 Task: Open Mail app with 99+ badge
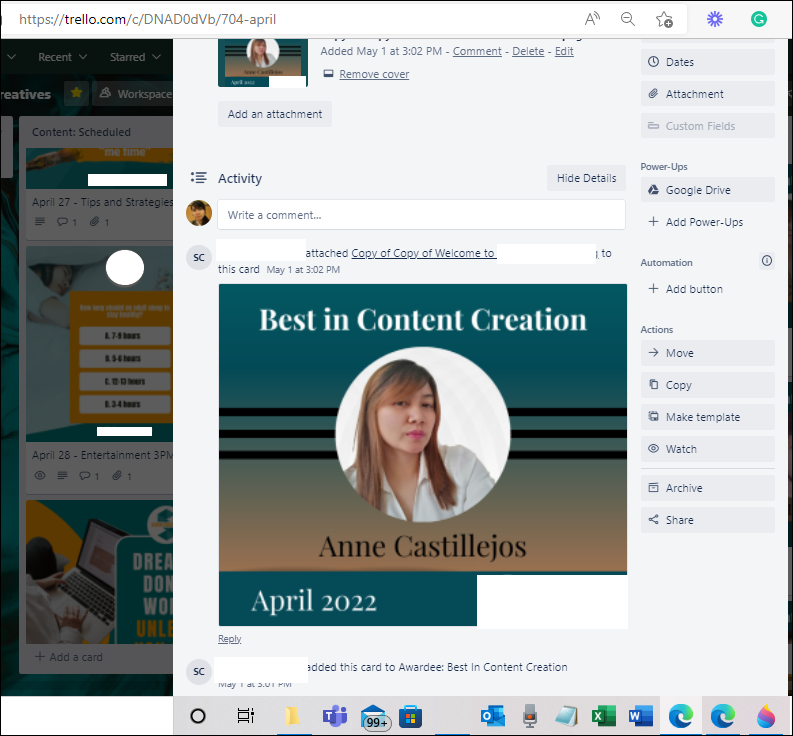click(375, 717)
